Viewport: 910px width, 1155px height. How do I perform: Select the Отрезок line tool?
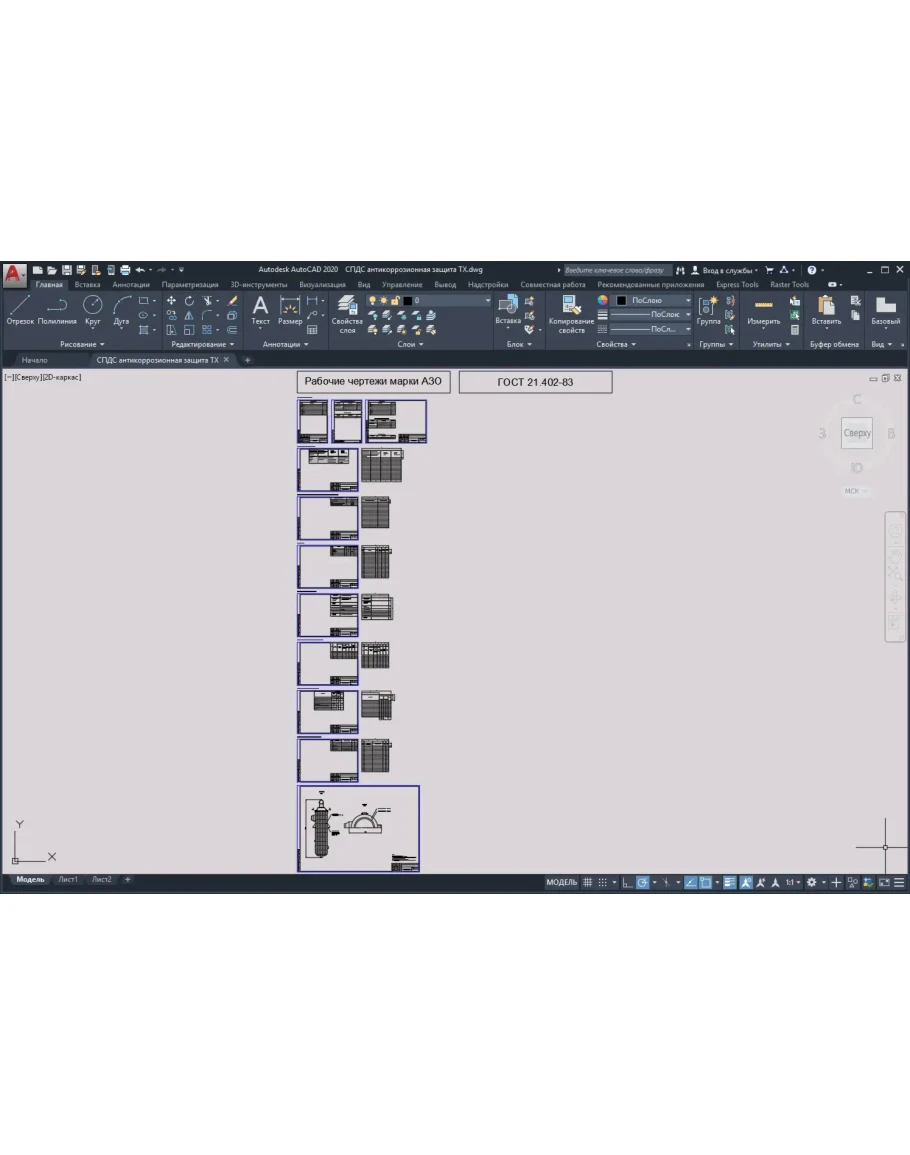[20, 310]
